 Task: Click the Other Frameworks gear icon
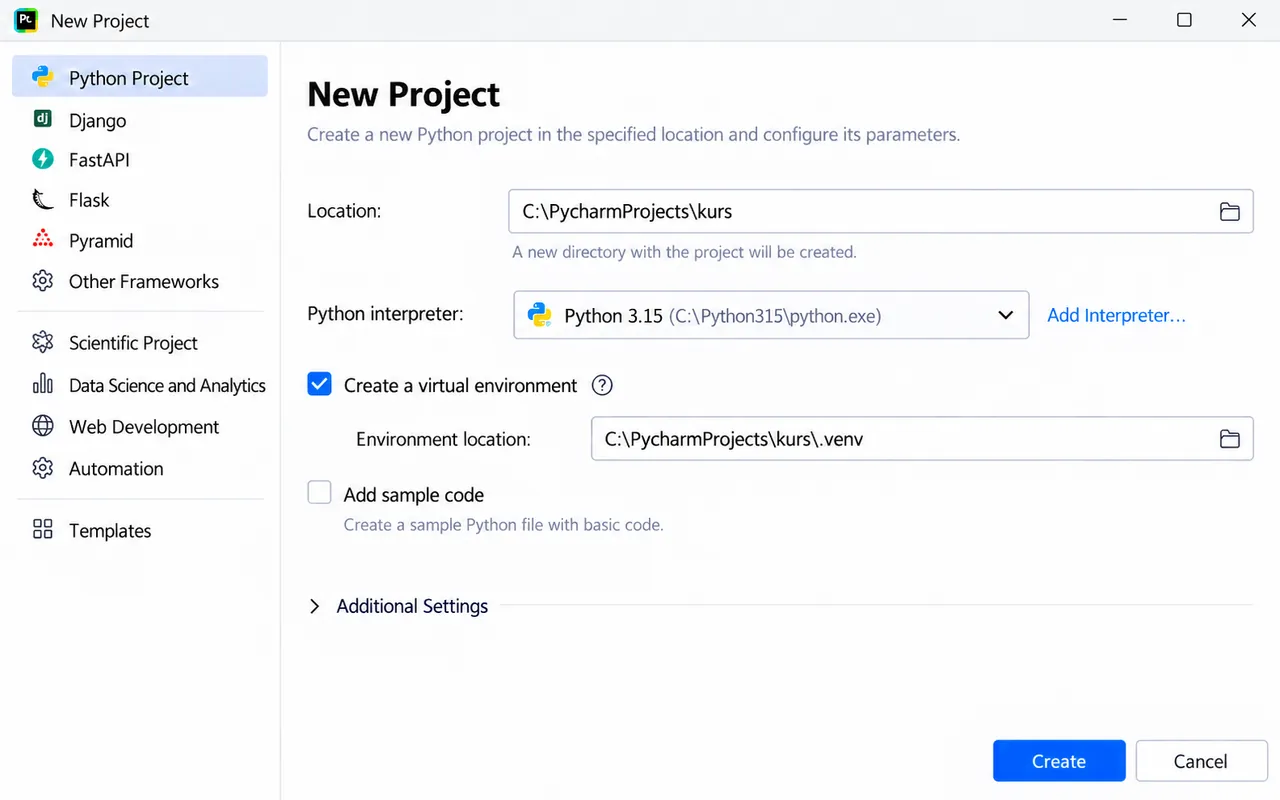[42, 281]
